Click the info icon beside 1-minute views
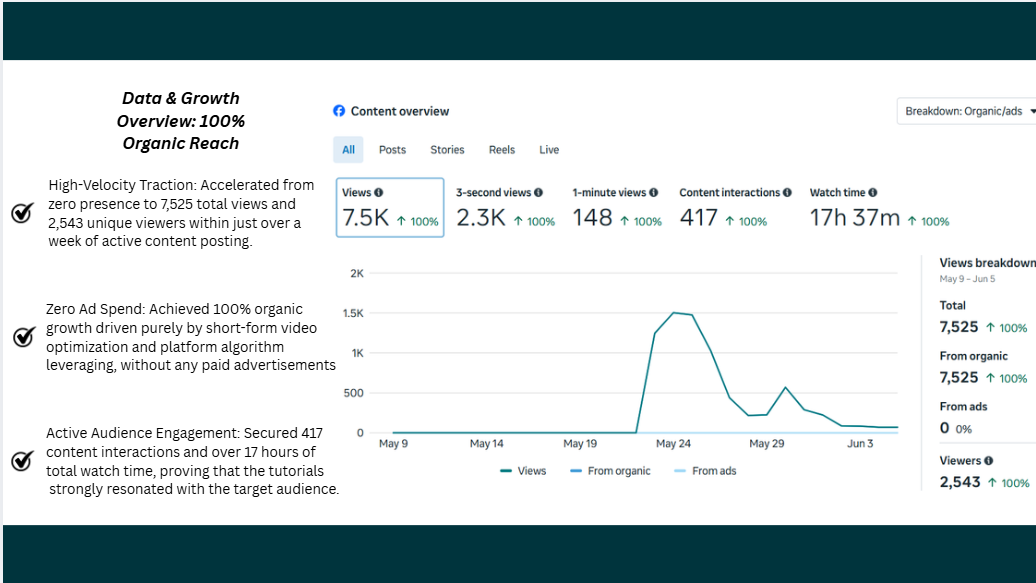 click(x=653, y=192)
